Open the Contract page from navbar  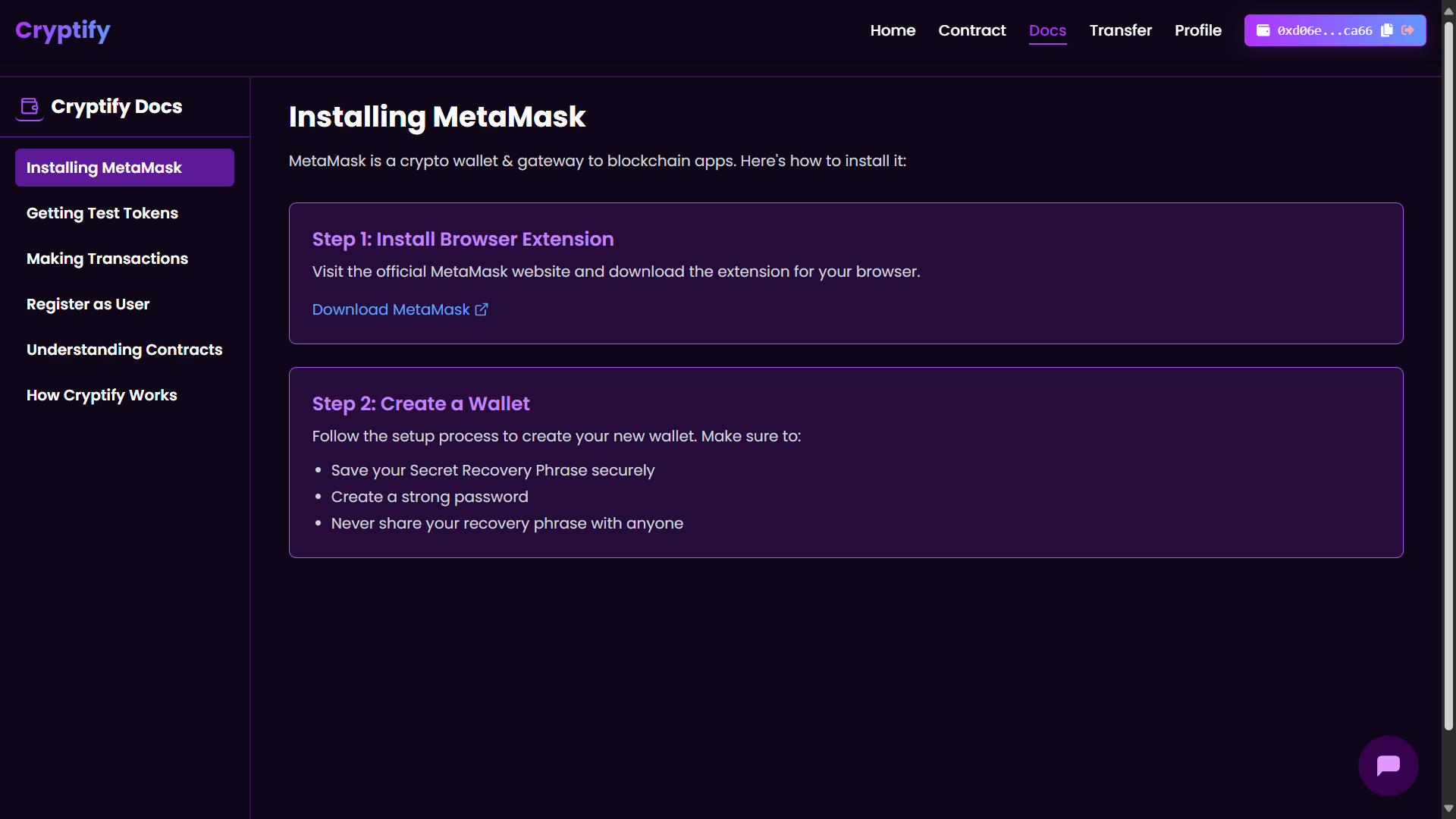pos(971,30)
